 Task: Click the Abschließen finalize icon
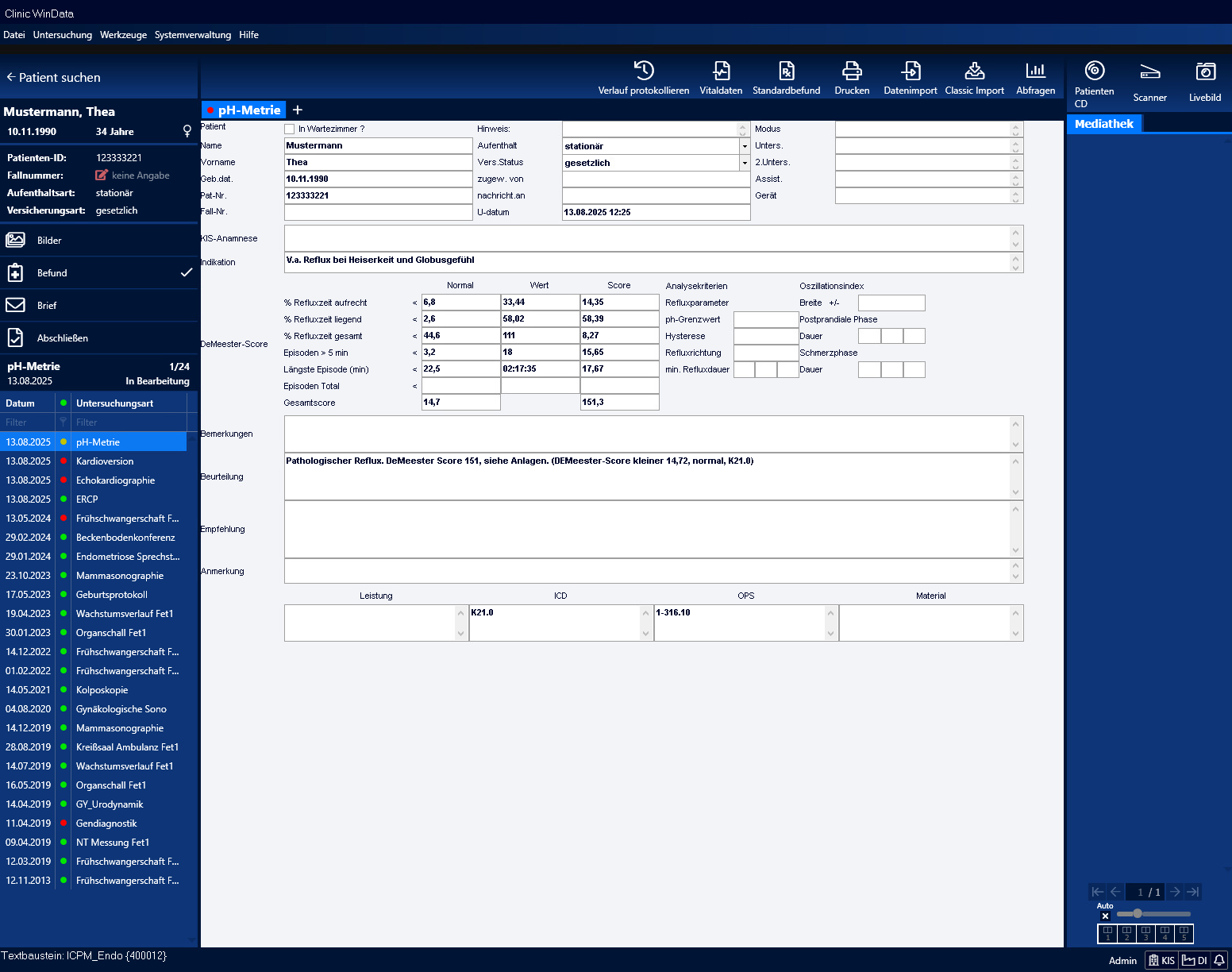point(16,337)
